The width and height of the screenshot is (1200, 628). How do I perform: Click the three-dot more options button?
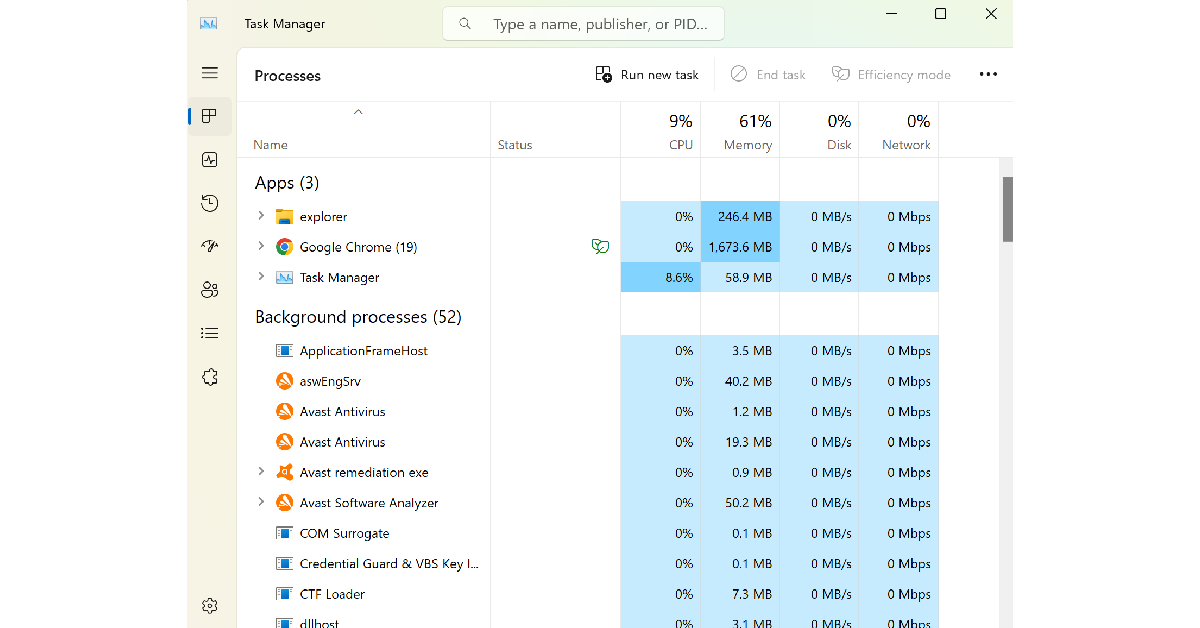[988, 75]
